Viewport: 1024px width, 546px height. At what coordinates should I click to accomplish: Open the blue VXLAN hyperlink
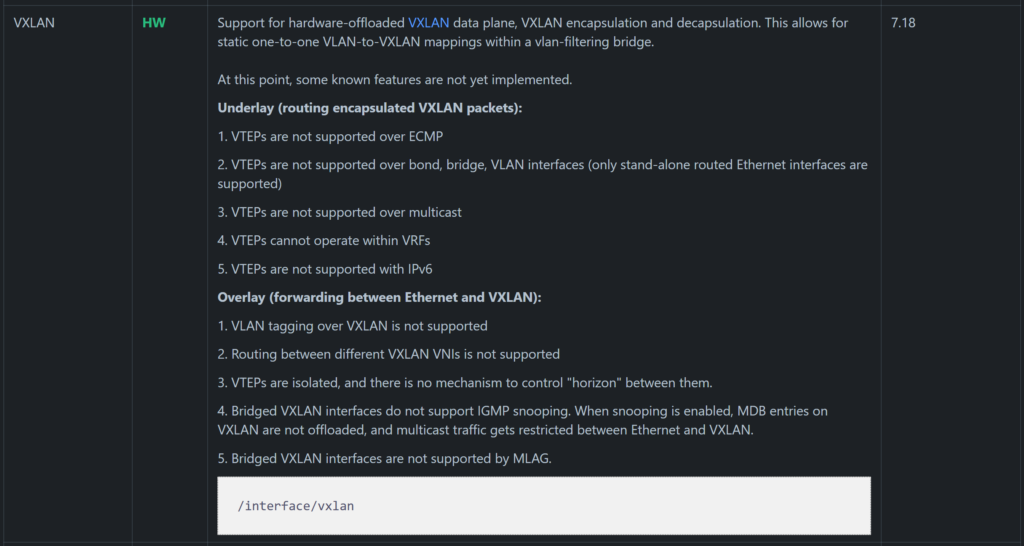click(428, 23)
